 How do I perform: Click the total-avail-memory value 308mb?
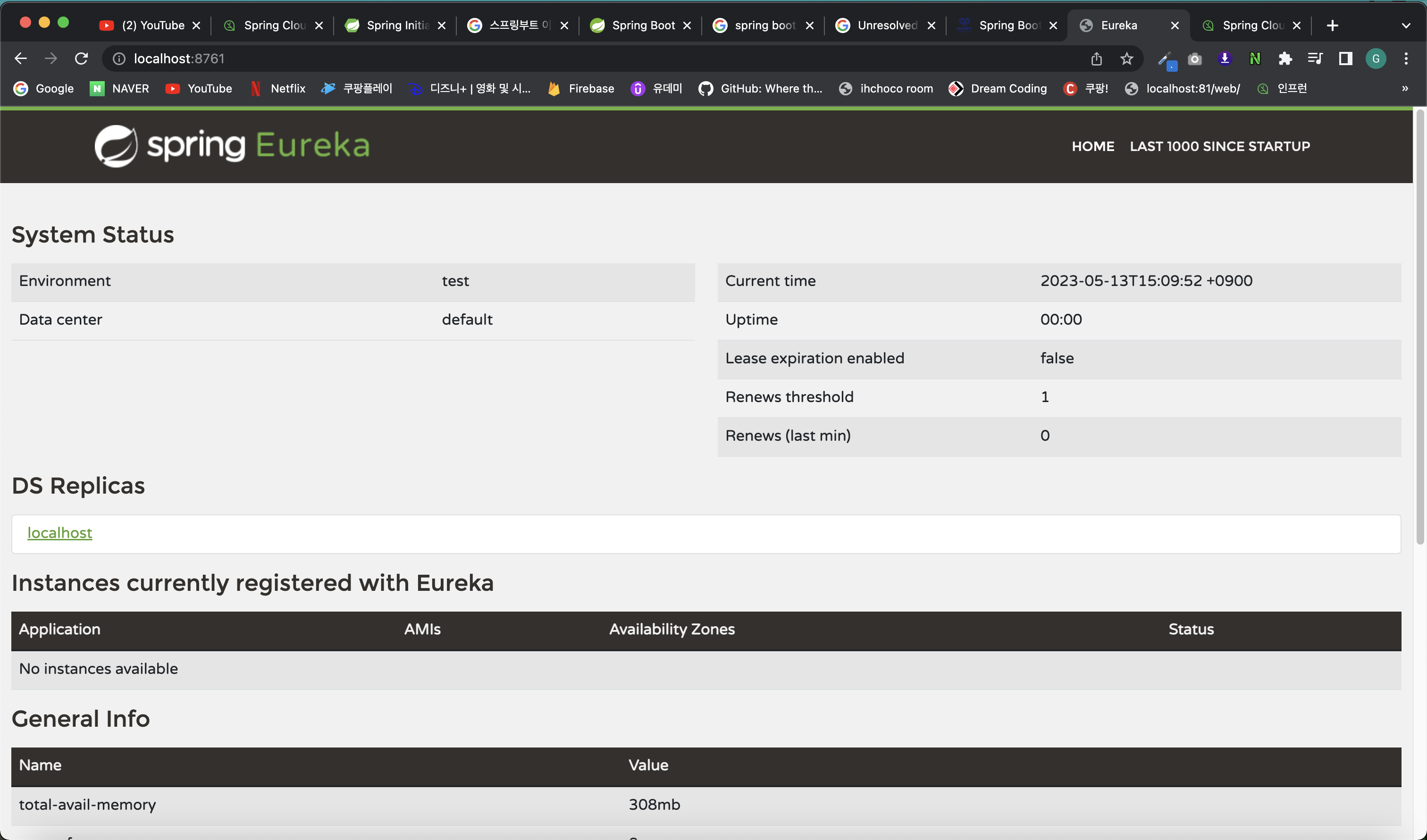(x=654, y=804)
